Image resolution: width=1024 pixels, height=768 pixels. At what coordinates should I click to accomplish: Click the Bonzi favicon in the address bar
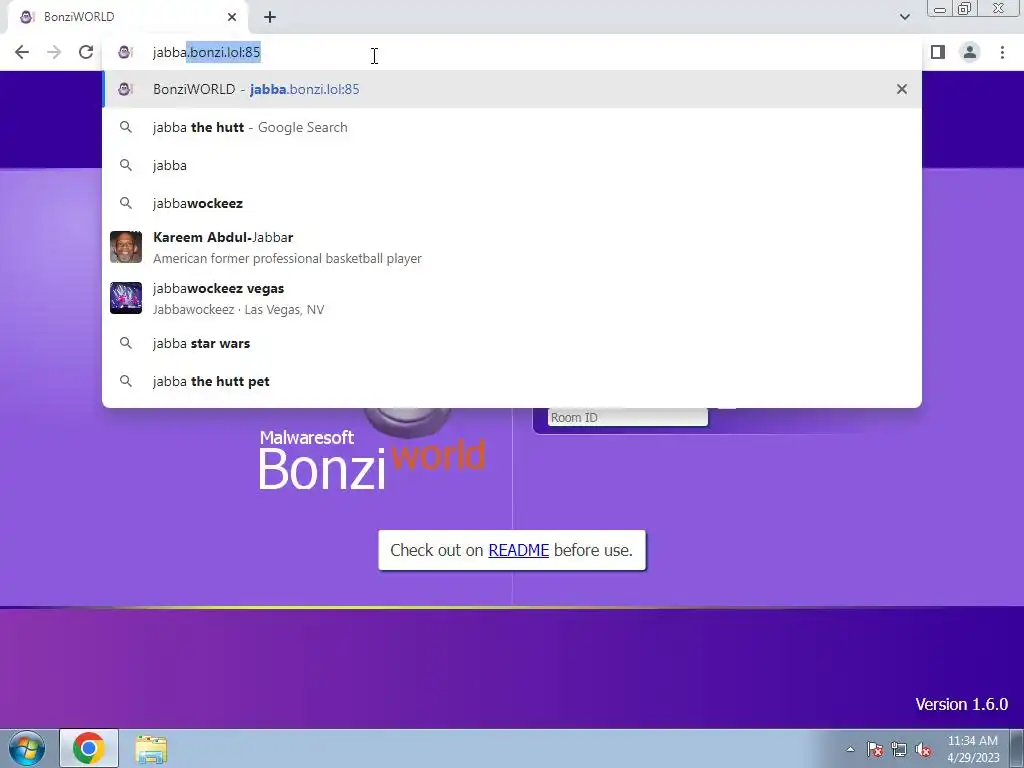pyautogui.click(x=125, y=52)
